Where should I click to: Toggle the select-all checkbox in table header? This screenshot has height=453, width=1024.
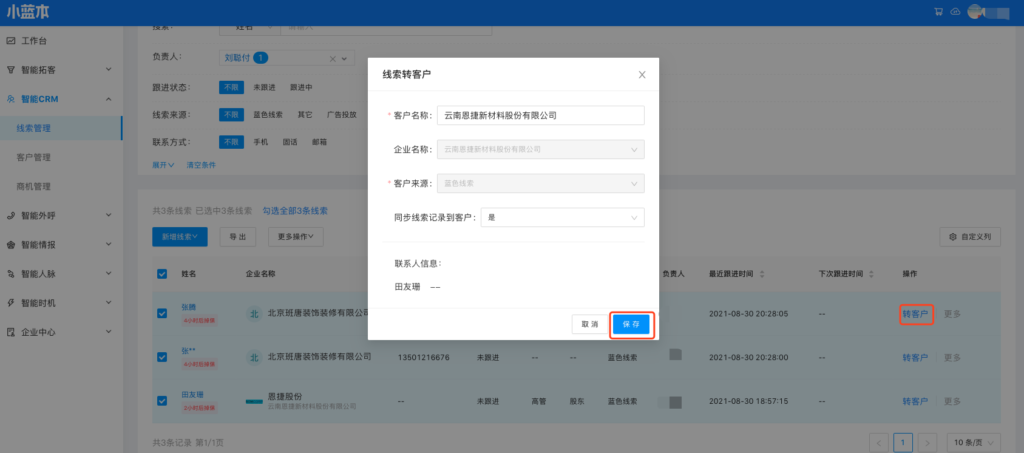tap(162, 273)
